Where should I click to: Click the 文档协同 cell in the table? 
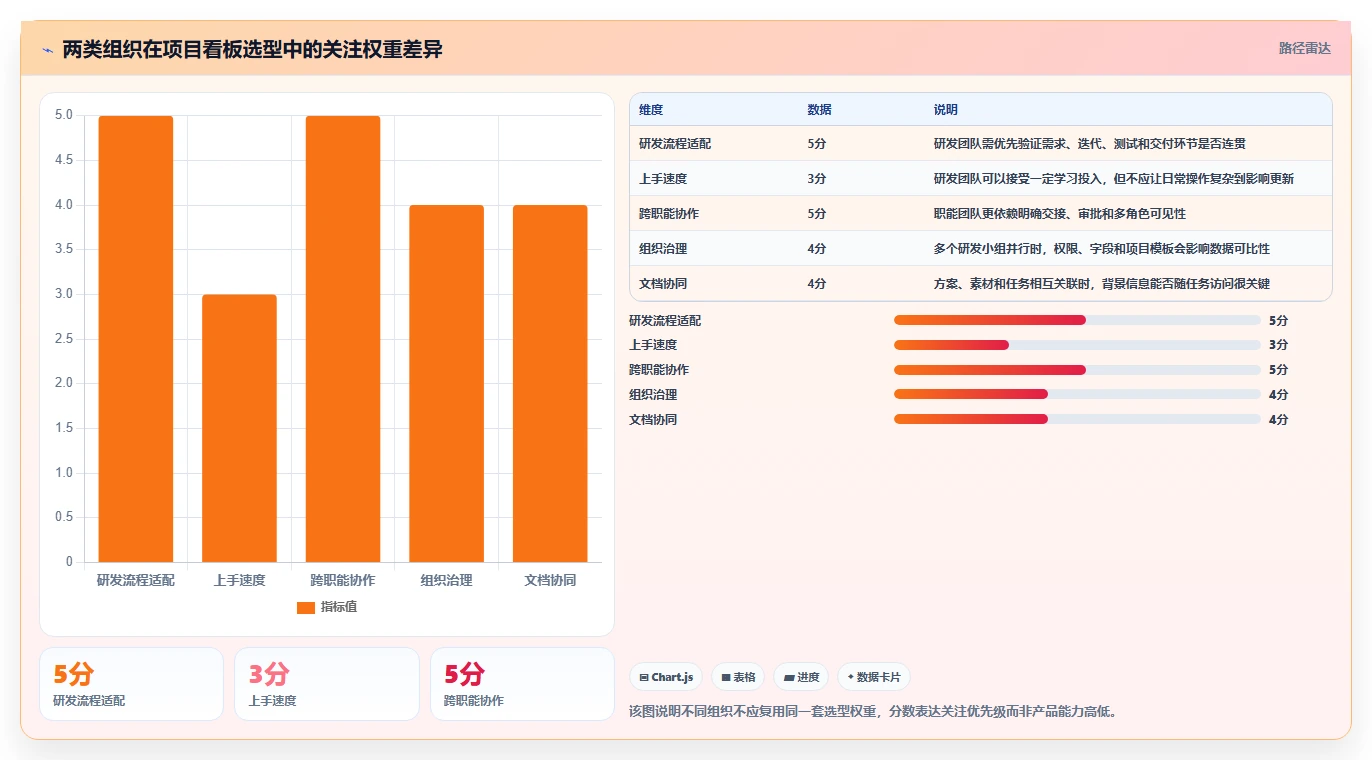663,284
